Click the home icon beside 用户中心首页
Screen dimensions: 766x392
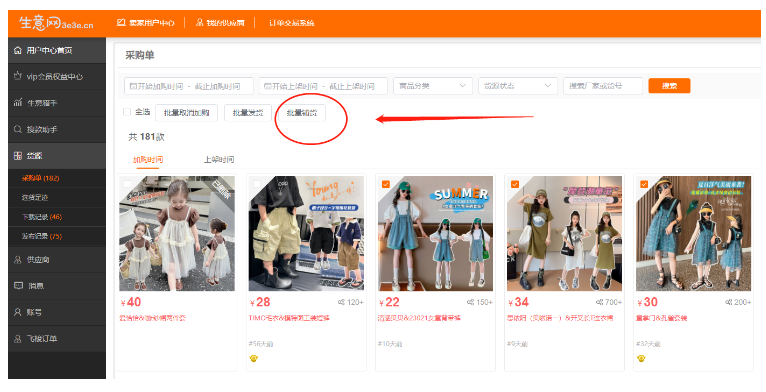point(18,50)
